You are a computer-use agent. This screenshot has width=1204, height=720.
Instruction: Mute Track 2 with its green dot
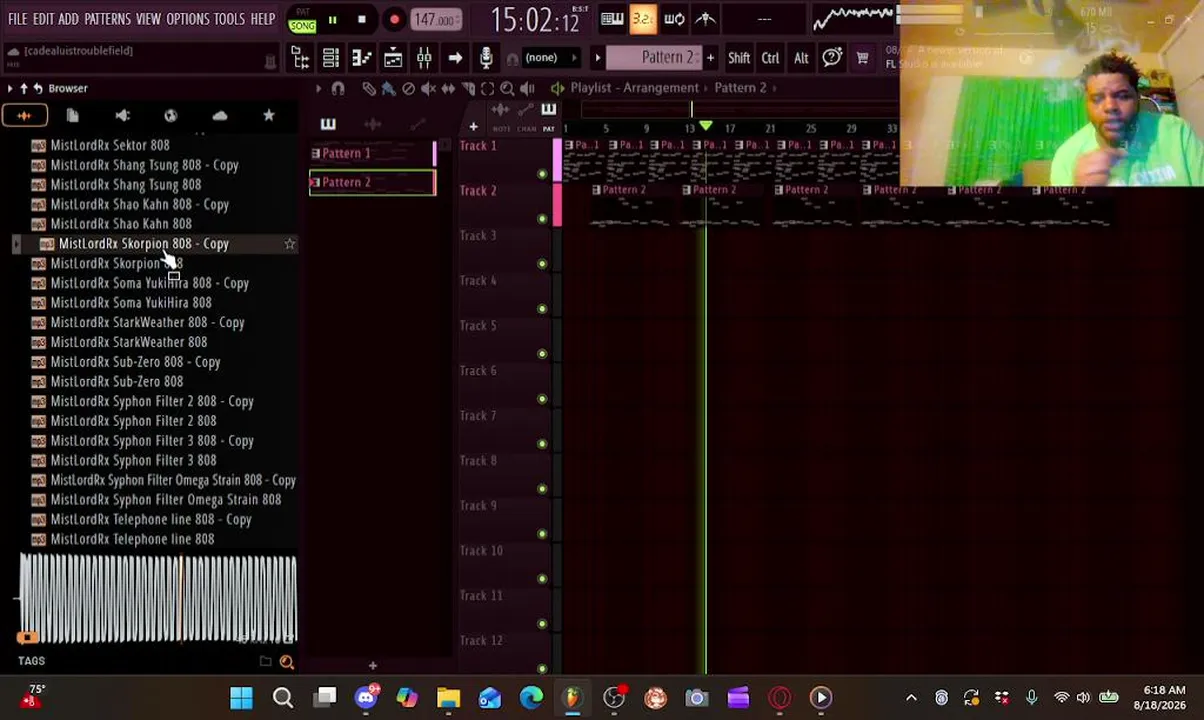[x=542, y=219]
